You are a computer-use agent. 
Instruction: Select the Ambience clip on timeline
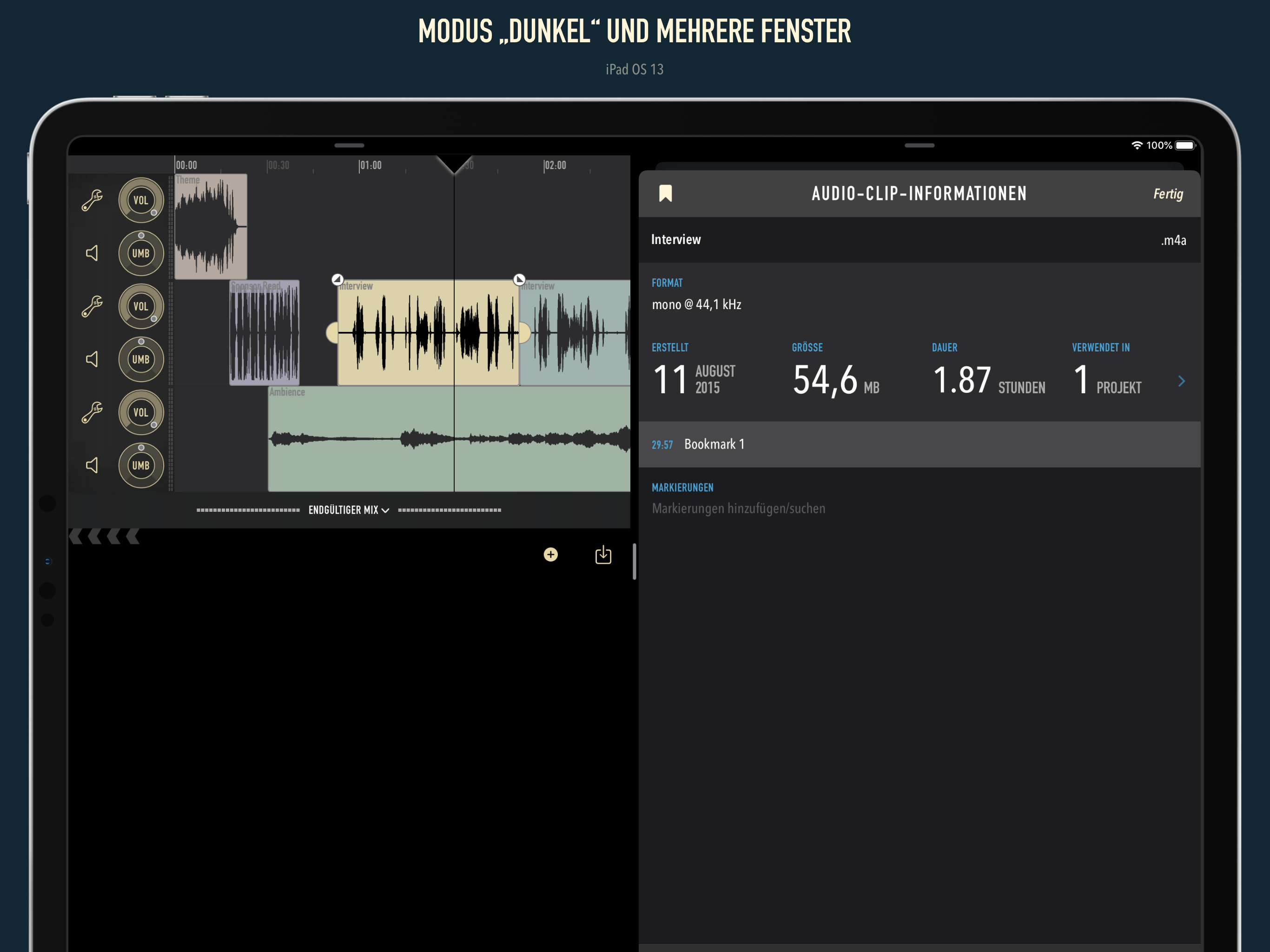(367, 459)
